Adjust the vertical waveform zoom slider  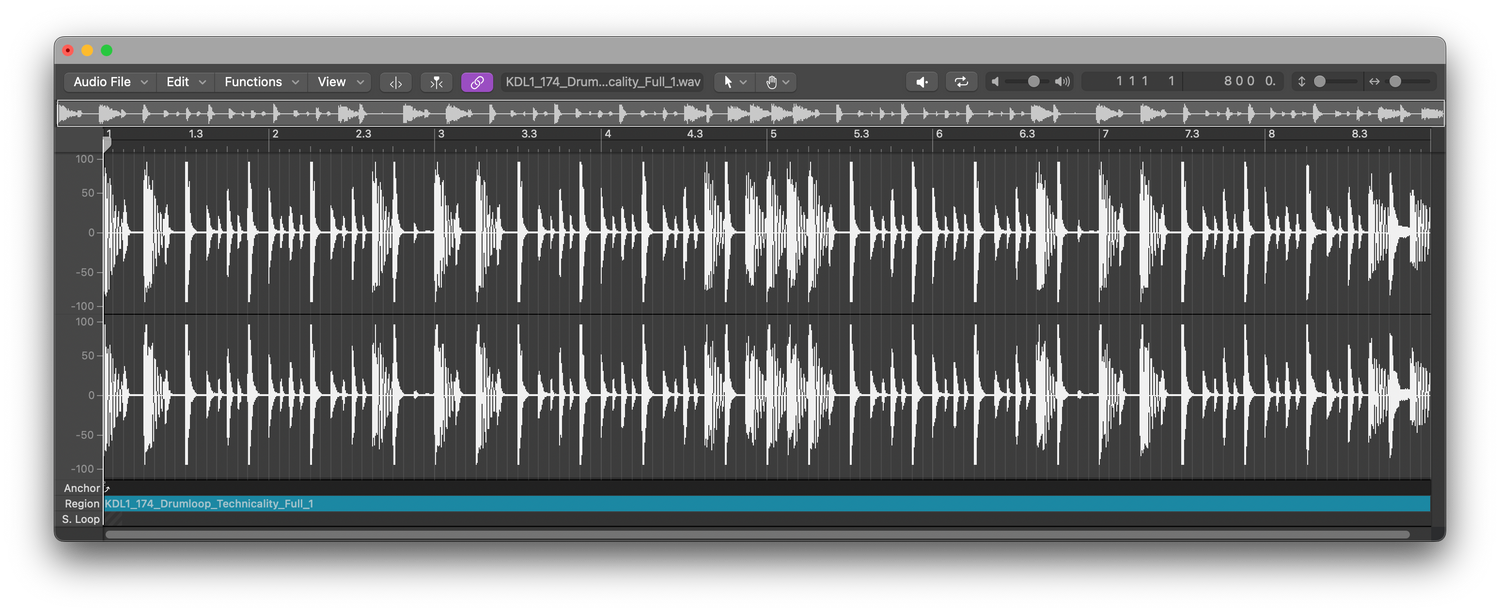pos(1337,82)
